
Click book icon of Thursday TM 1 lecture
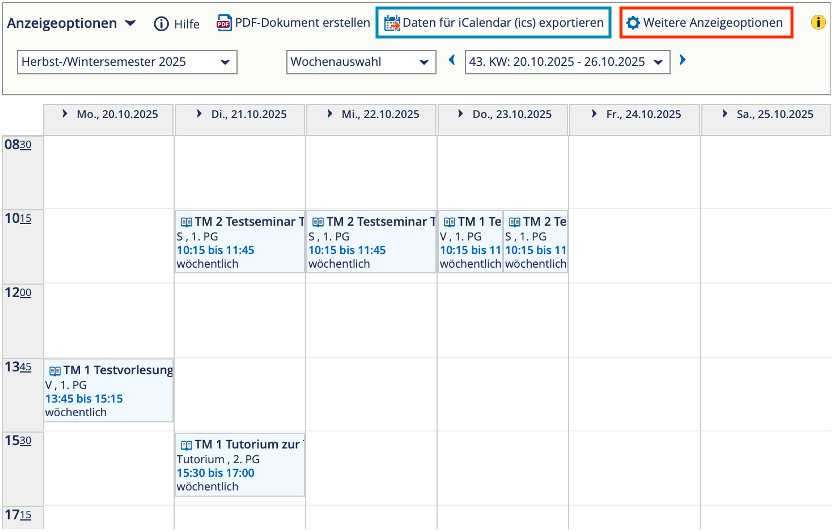(449, 222)
